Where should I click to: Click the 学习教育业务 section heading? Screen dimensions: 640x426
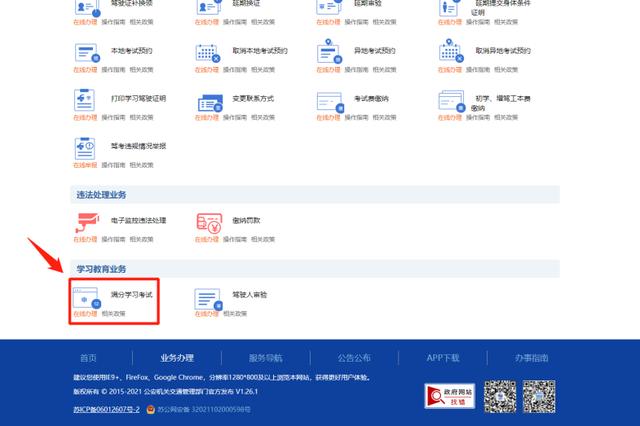pos(101,269)
